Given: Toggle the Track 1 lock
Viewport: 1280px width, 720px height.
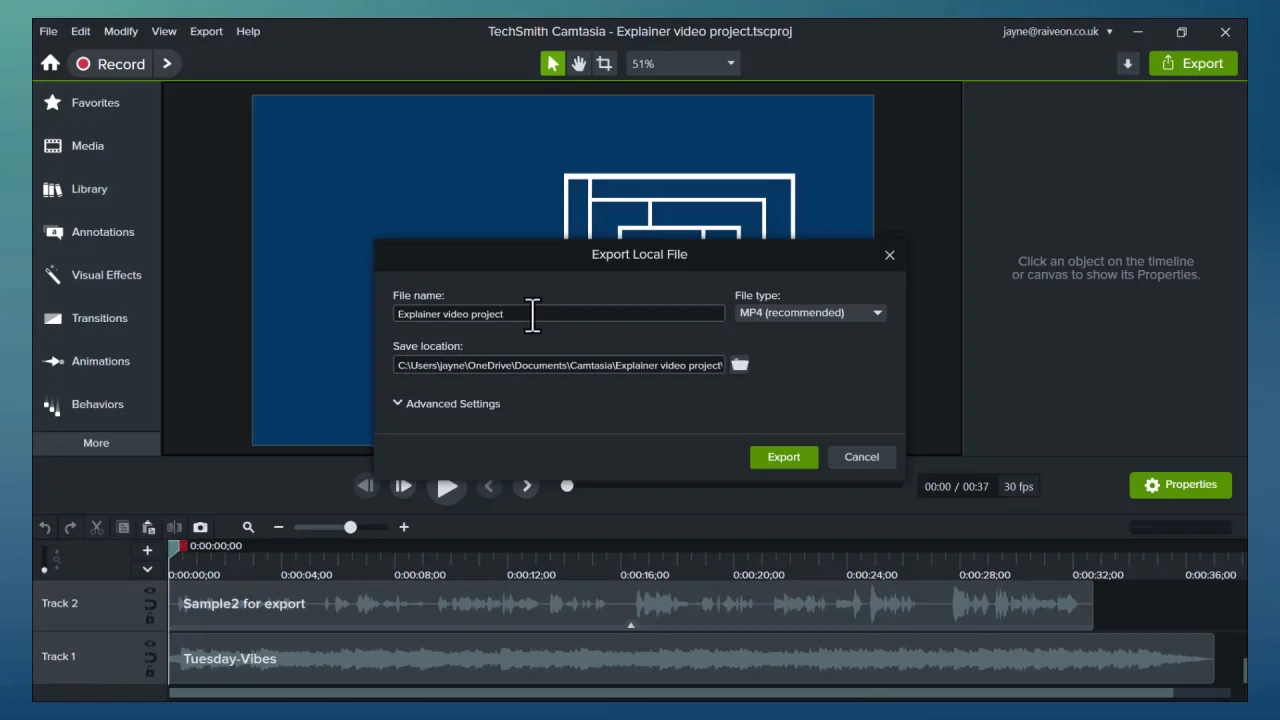Looking at the screenshot, I should coord(150,672).
